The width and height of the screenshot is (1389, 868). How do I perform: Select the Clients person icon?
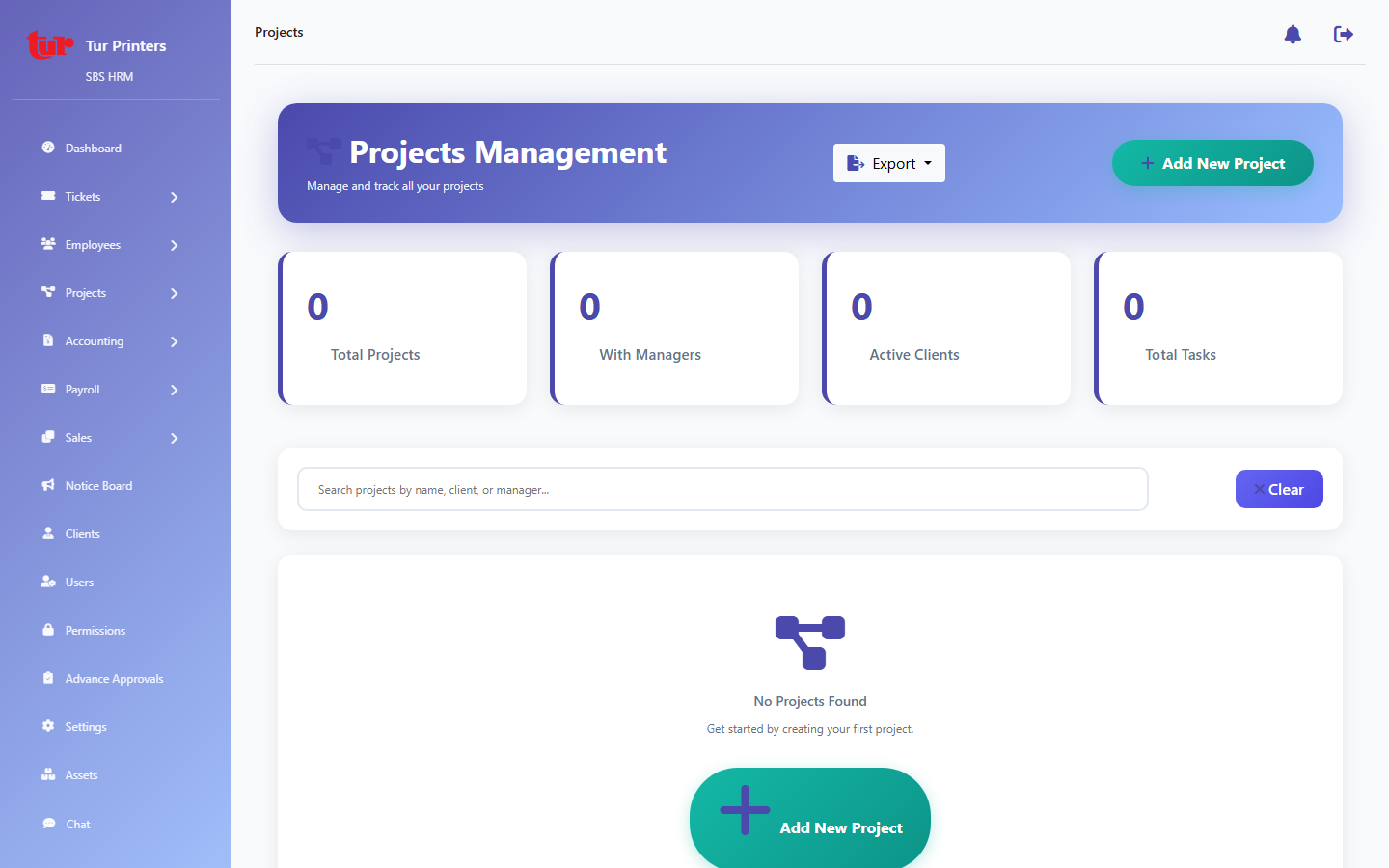point(48,533)
